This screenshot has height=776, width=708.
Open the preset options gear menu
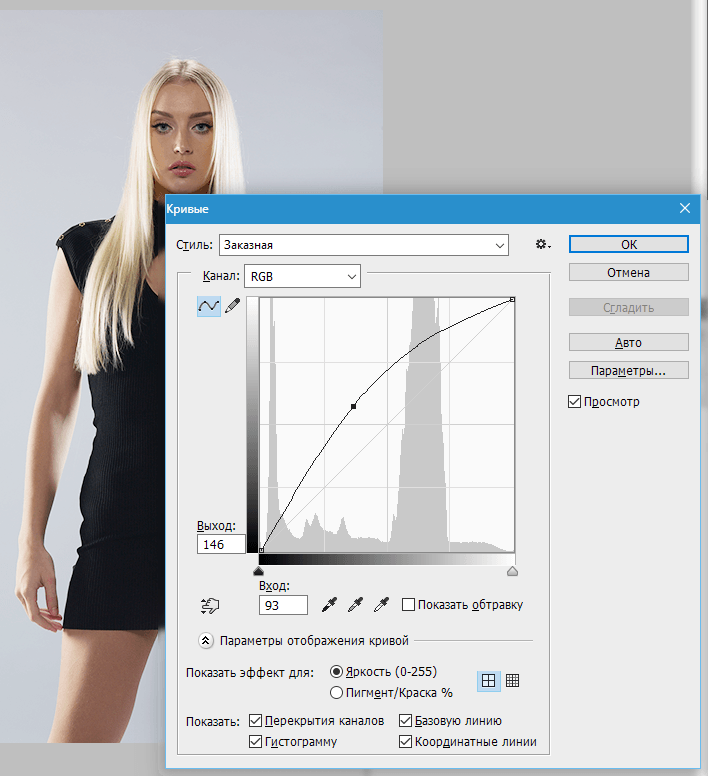coord(543,244)
